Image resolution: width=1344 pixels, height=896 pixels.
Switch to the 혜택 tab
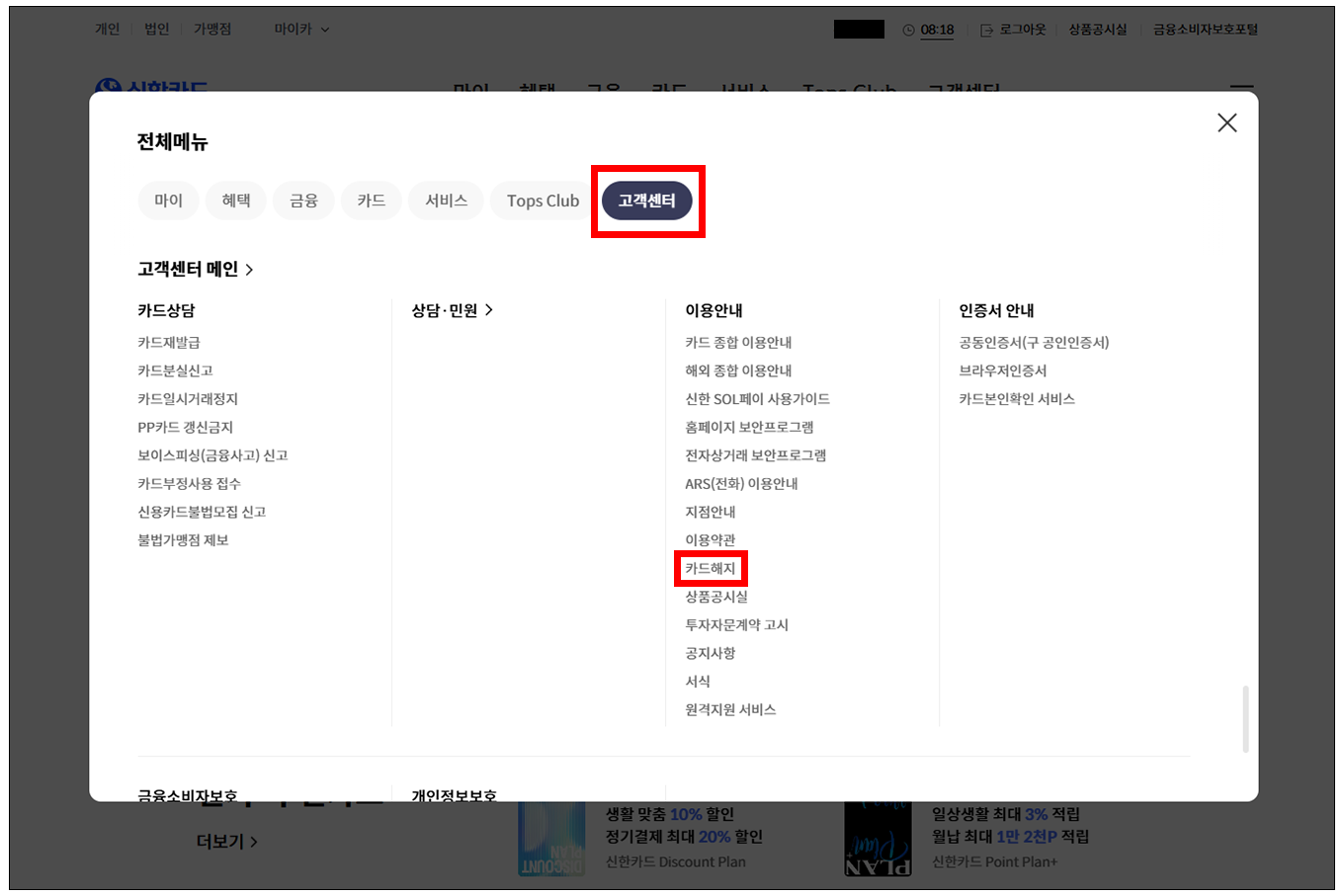(x=236, y=201)
